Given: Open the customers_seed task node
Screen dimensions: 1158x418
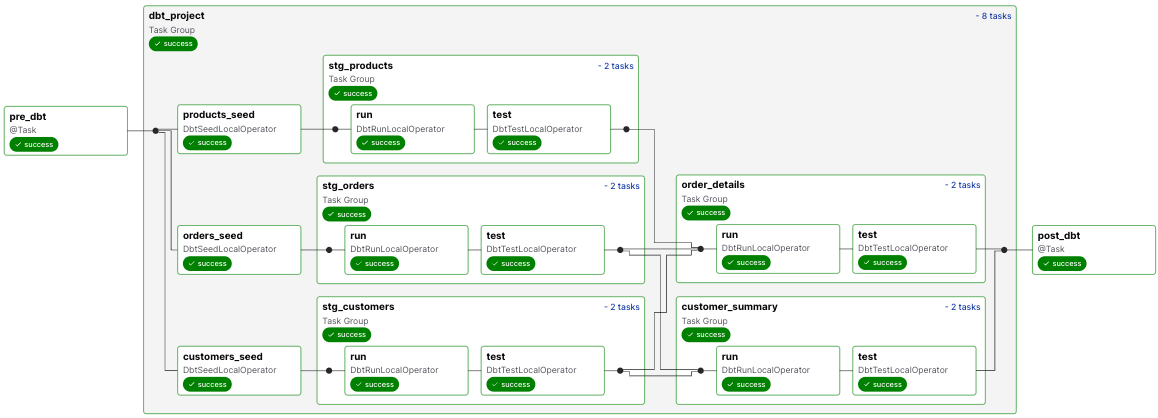Looking at the screenshot, I should (239, 371).
